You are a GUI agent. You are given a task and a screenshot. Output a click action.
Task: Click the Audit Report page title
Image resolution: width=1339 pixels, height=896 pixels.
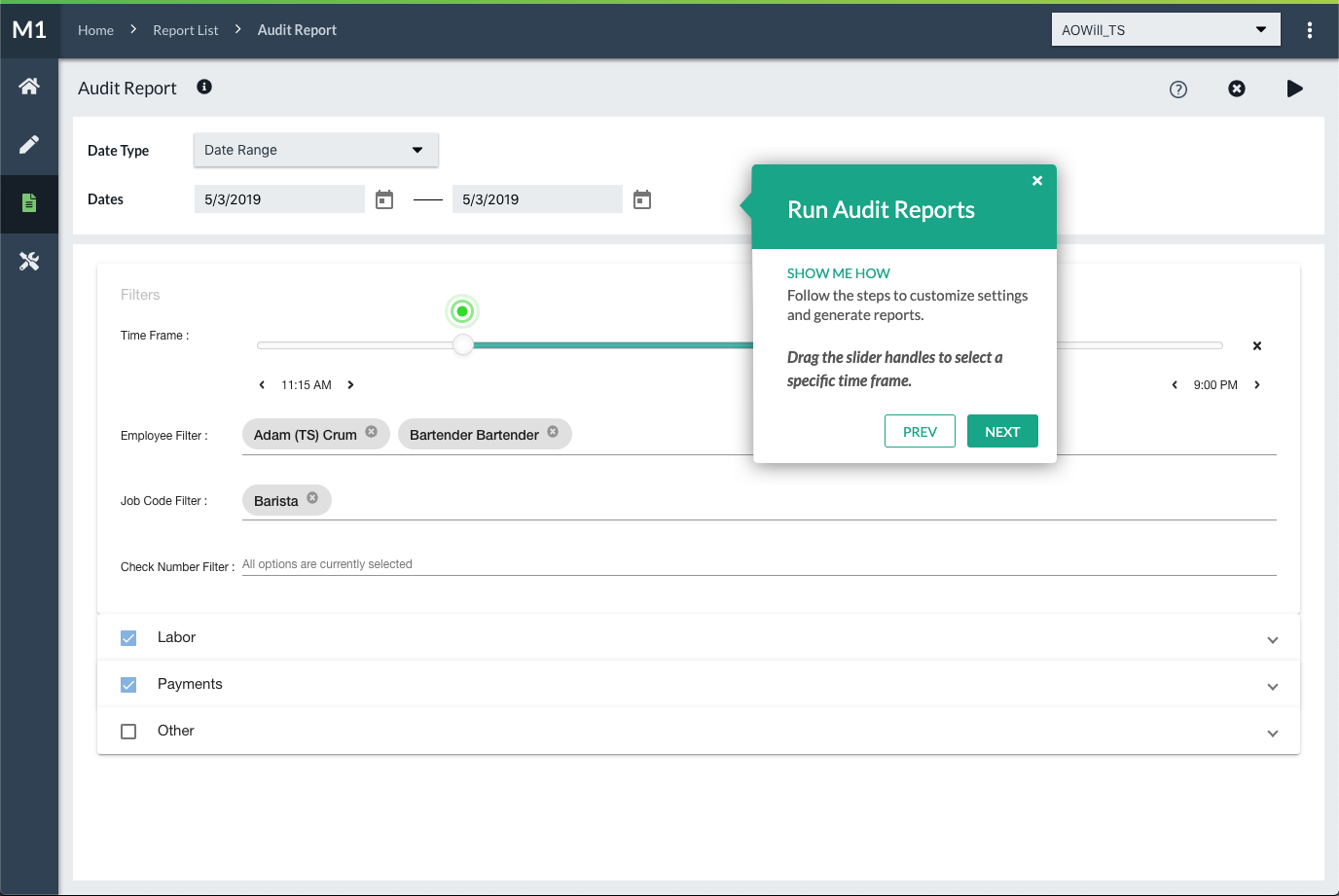(127, 89)
